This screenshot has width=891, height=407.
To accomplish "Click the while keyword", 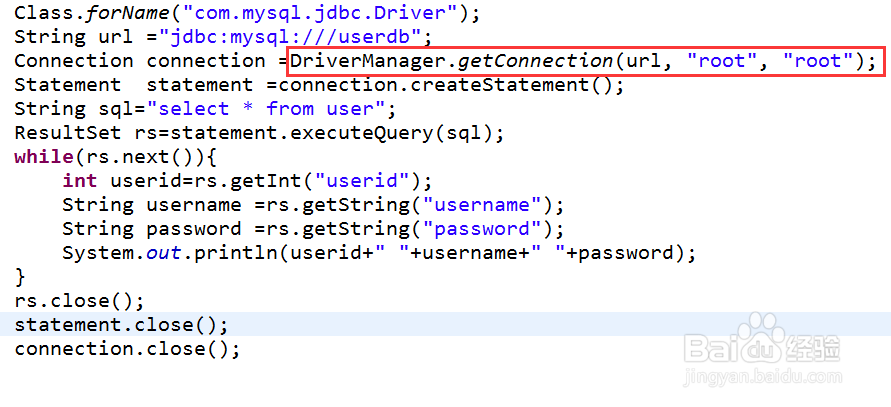I will click(44, 157).
